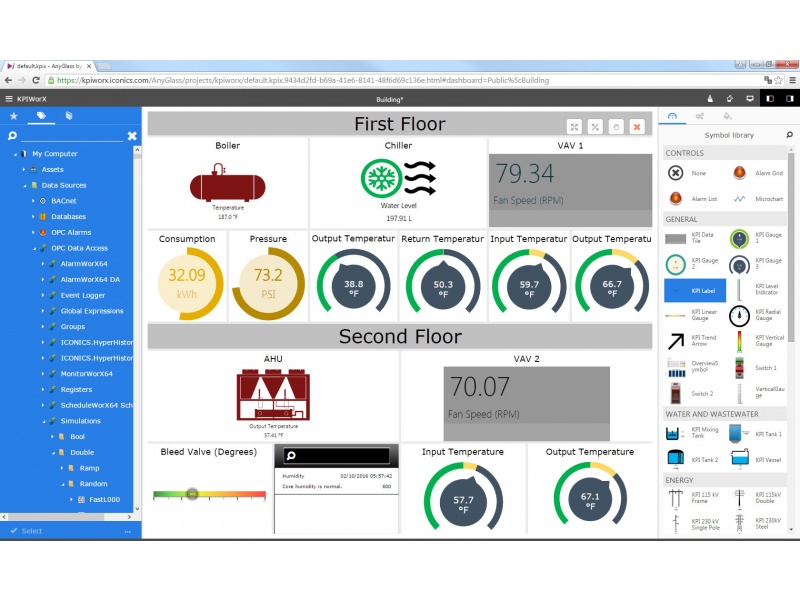Click the browser back arrow

(x=8, y=80)
